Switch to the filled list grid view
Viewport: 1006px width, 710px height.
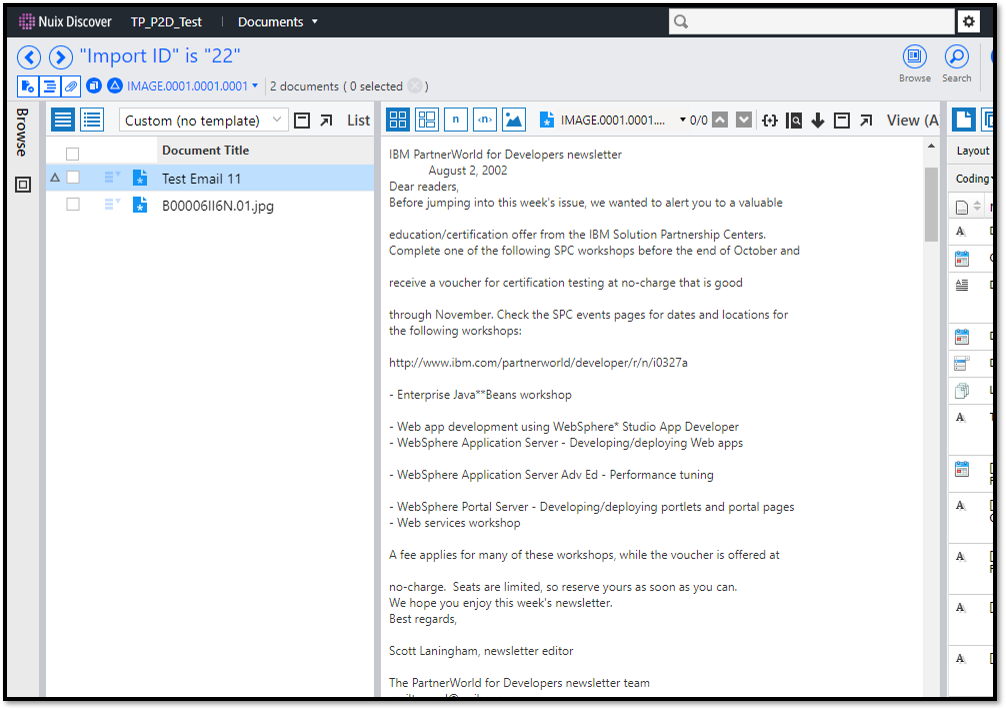[x=63, y=120]
